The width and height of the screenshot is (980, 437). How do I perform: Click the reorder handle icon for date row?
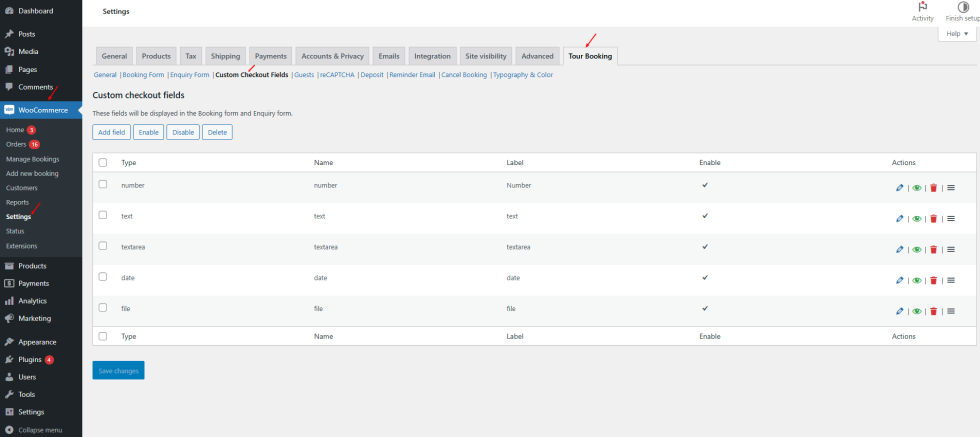click(951, 280)
